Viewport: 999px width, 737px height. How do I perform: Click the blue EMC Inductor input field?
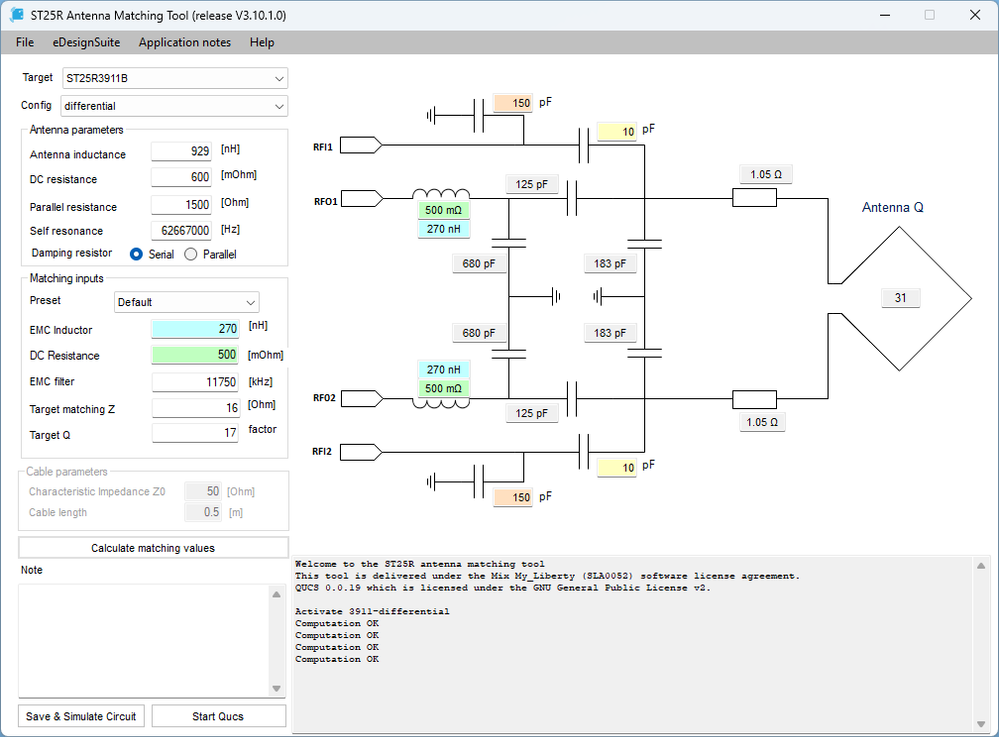[195, 329]
